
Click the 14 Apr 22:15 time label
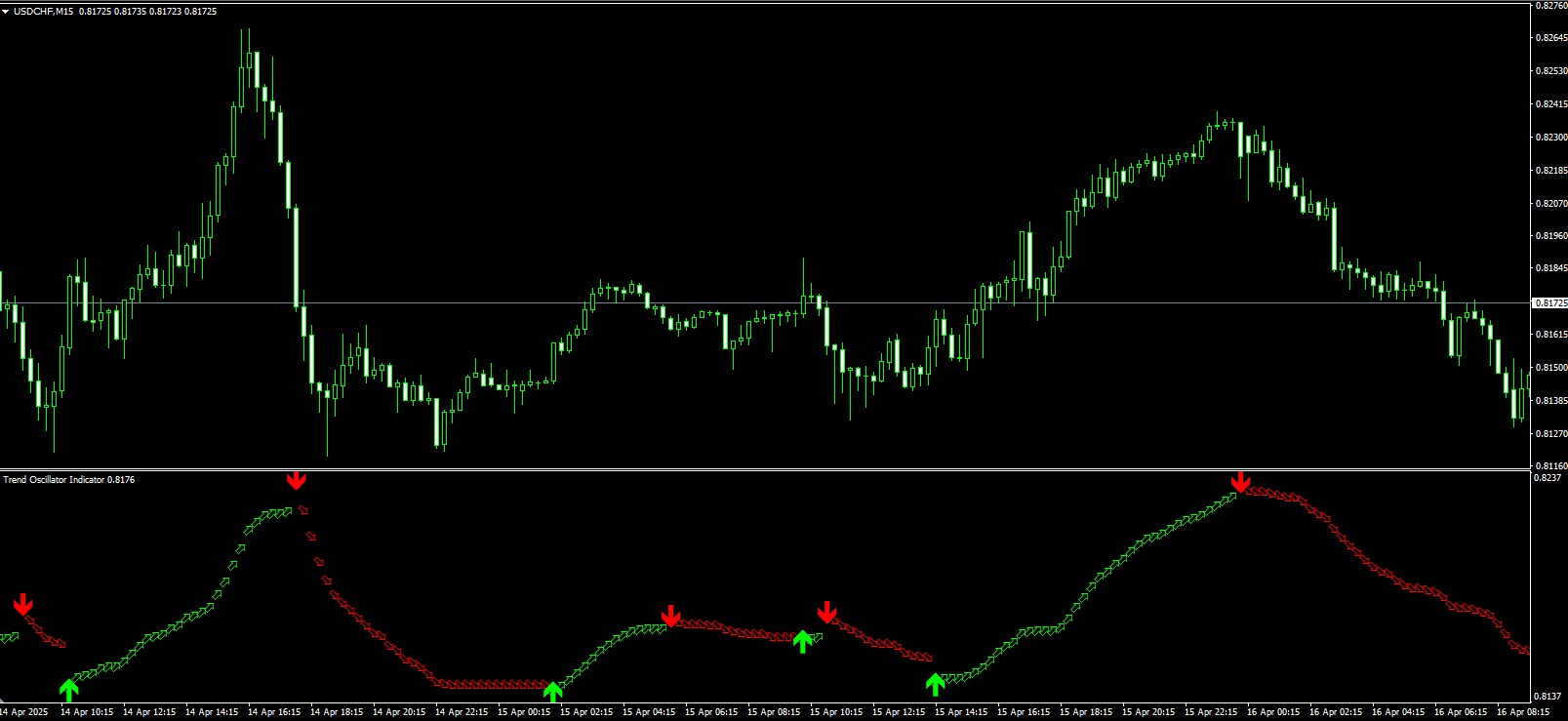(x=462, y=712)
